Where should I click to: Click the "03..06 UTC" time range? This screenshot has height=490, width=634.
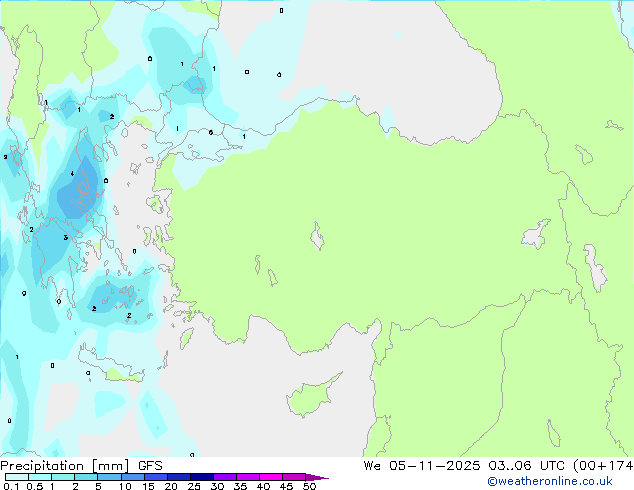(526, 466)
